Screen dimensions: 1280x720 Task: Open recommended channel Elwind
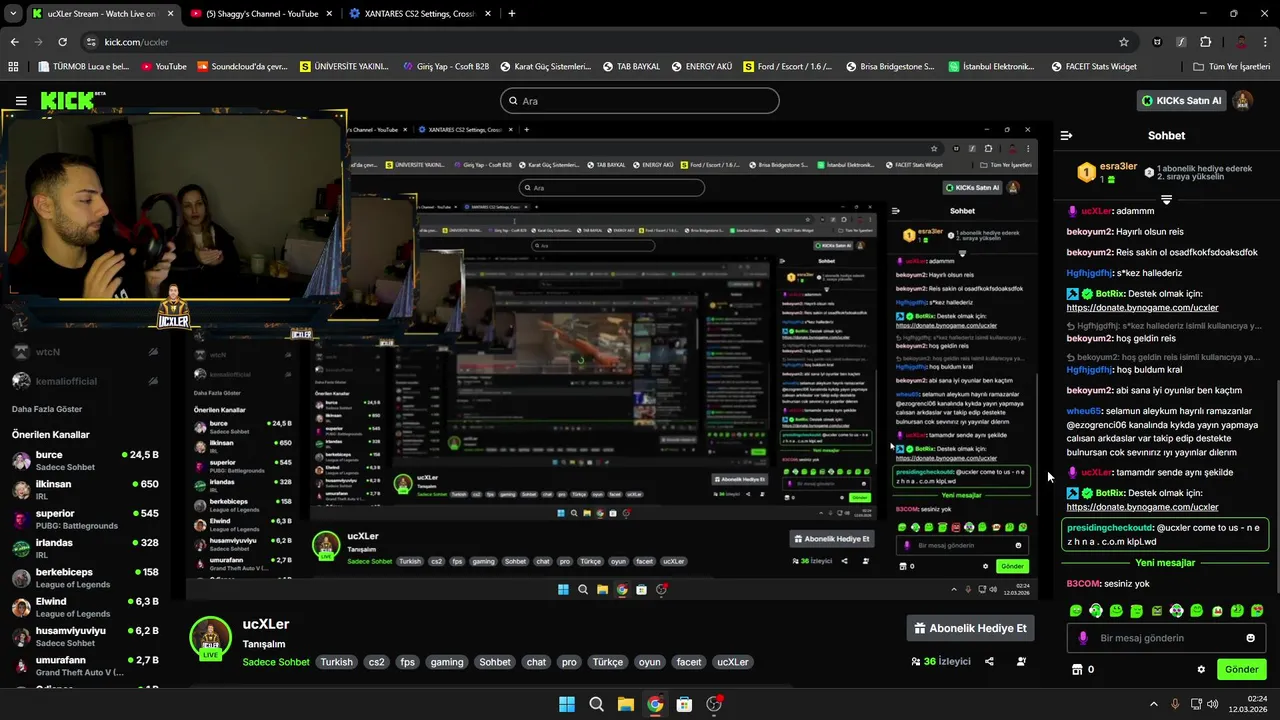point(85,607)
